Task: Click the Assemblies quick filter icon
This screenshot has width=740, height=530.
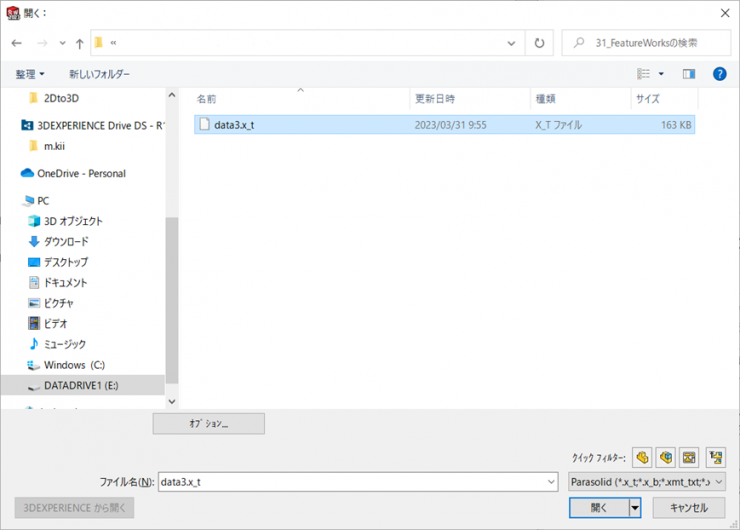Action: pos(666,457)
